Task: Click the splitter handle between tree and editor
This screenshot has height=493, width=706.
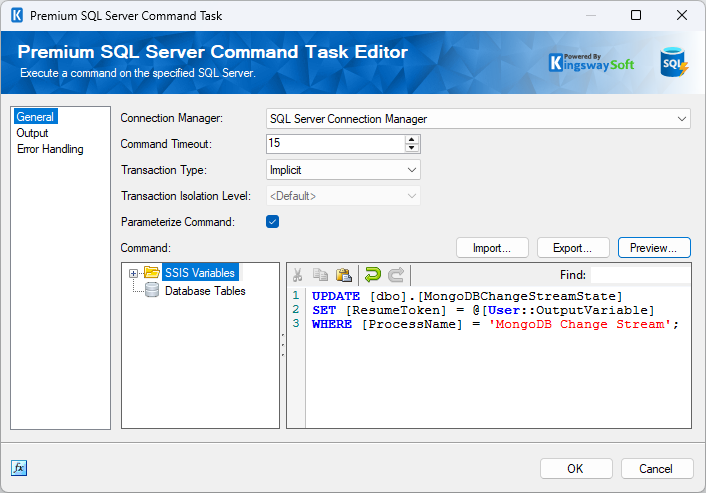Action: tap(283, 345)
